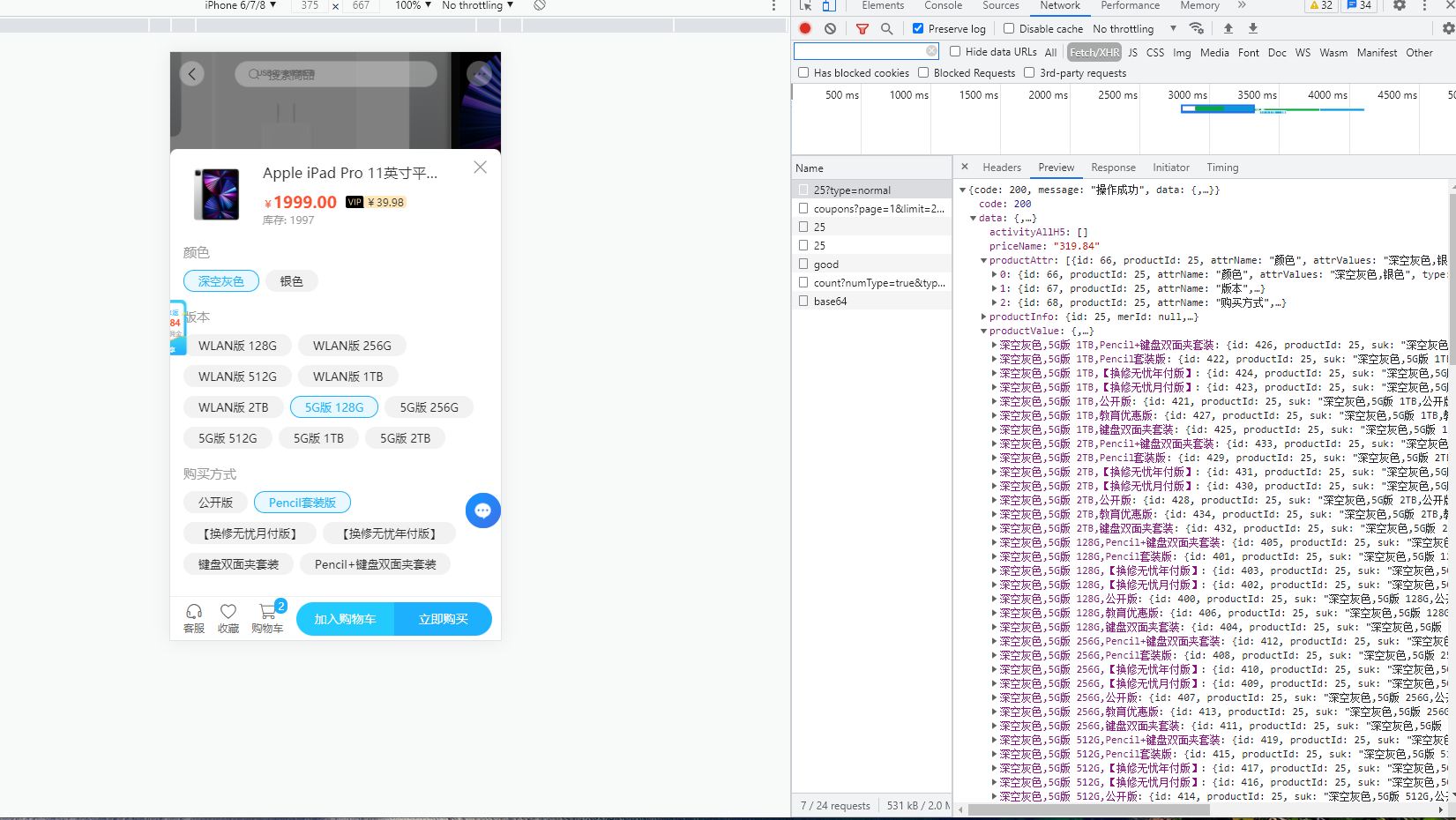Open device toolbar more options menu
Image resolution: width=1456 pixels, height=820 pixels.
click(773, 5)
